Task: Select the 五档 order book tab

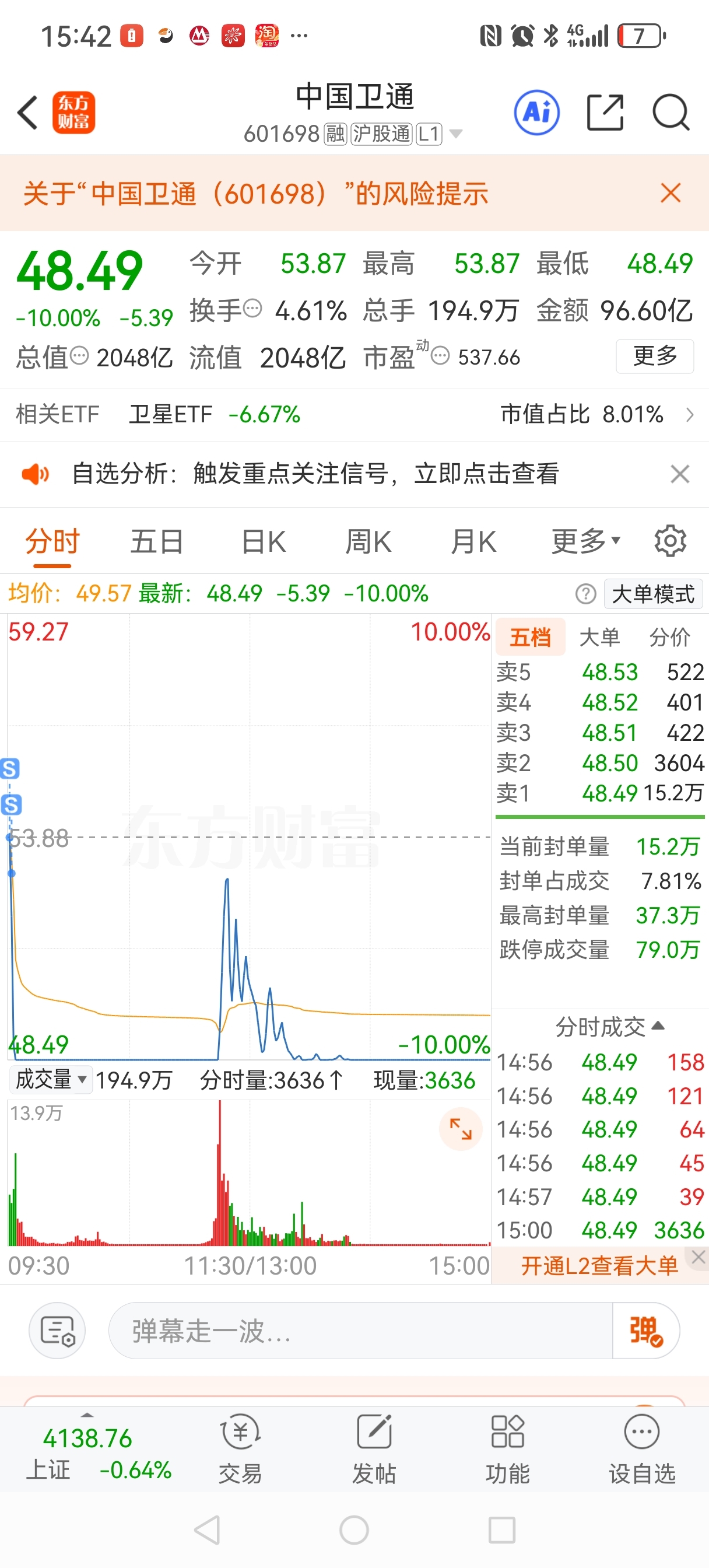Action: [530, 638]
